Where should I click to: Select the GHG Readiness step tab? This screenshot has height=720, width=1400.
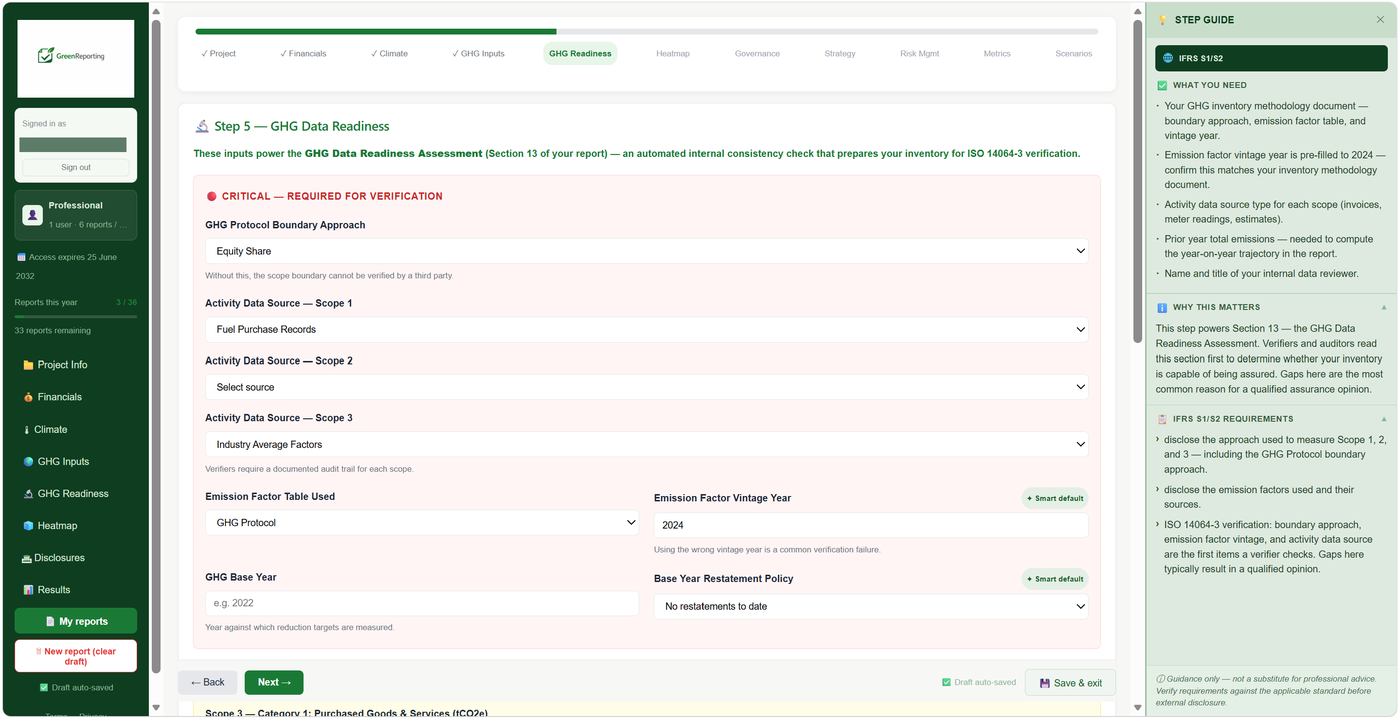[580, 54]
